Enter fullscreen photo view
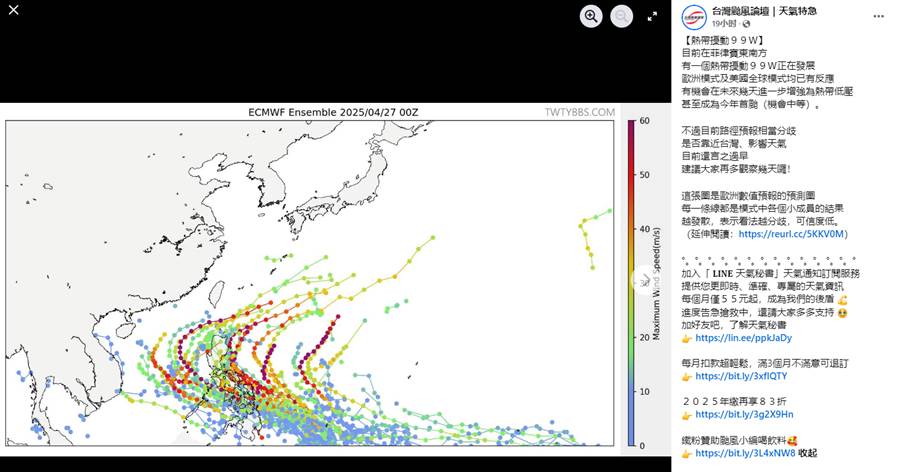Viewport: 900px width, 472px height. point(652,17)
